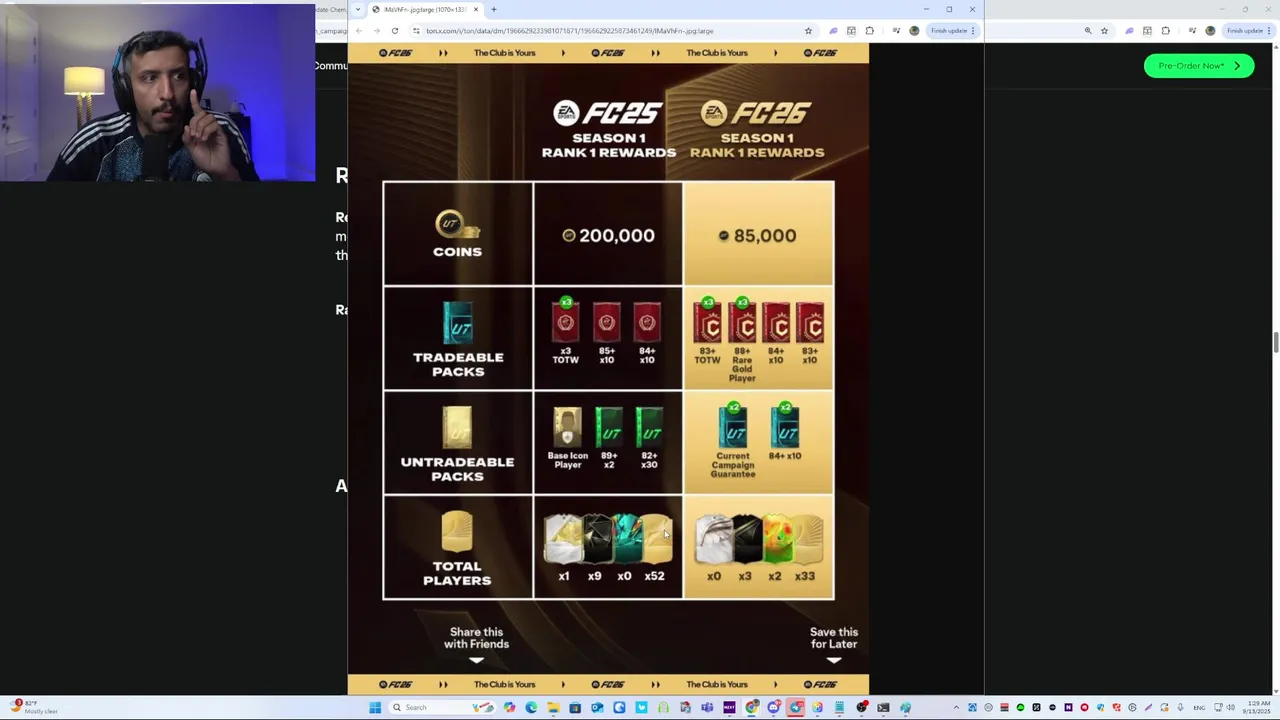The width and height of the screenshot is (1280, 720).
Task: Open the volume speaker icon in tray
Action: click(1231, 707)
